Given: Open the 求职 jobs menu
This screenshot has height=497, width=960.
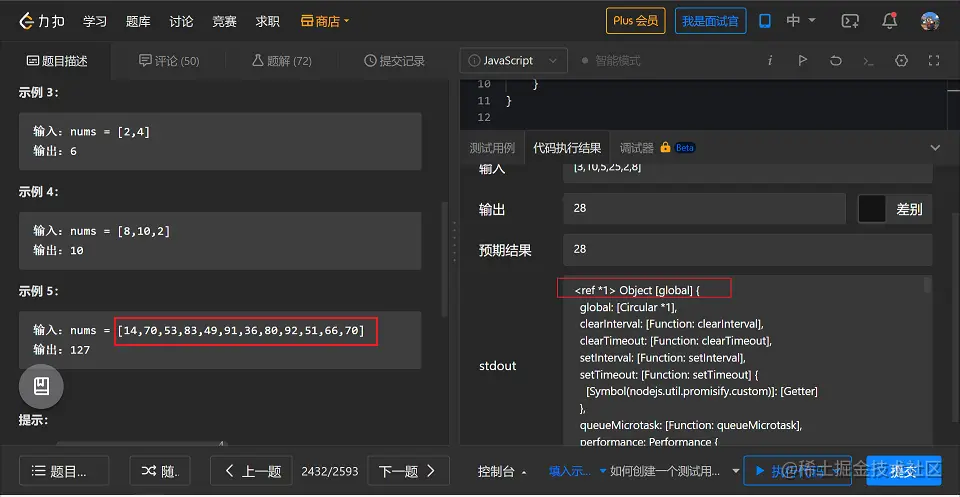Looking at the screenshot, I should [x=268, y=21].
